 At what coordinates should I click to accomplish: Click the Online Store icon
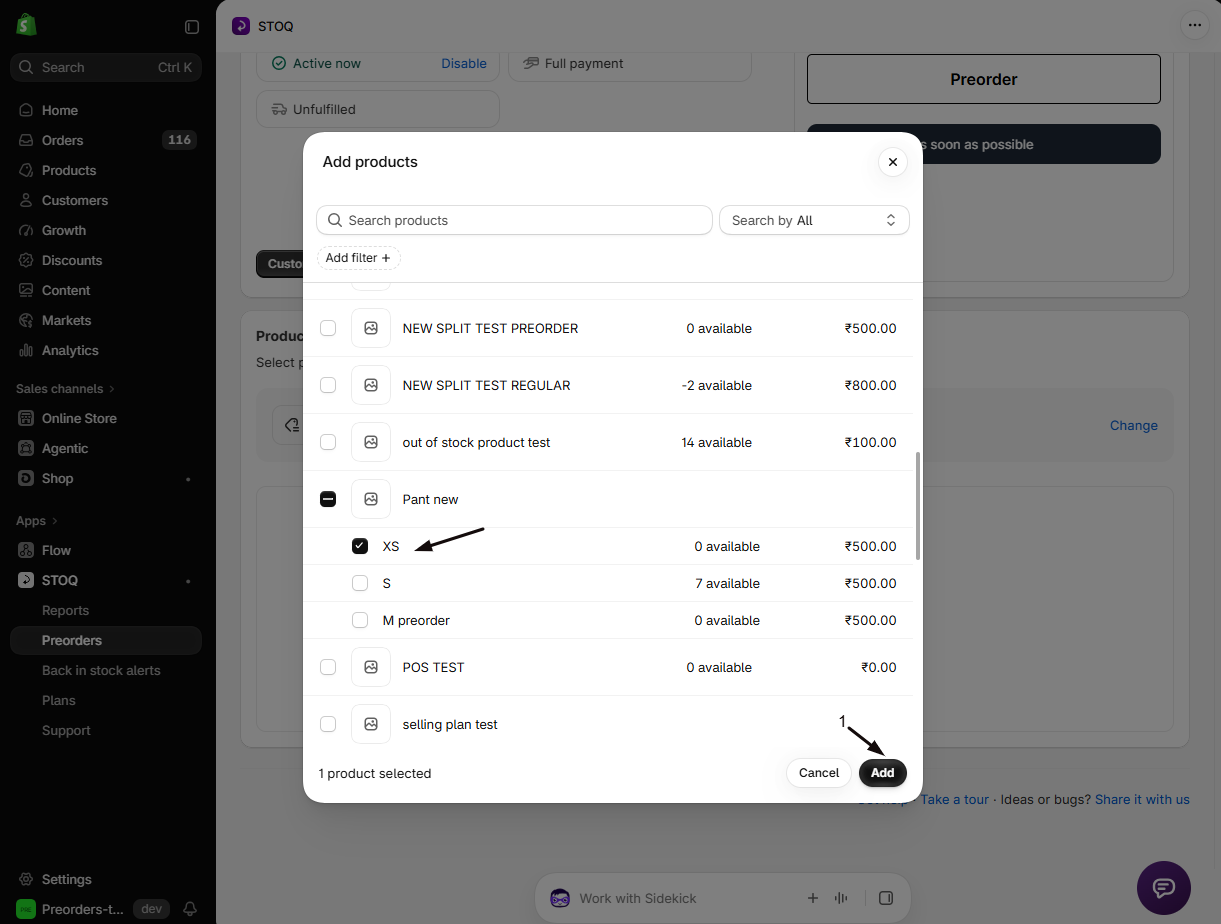[26, 418]
